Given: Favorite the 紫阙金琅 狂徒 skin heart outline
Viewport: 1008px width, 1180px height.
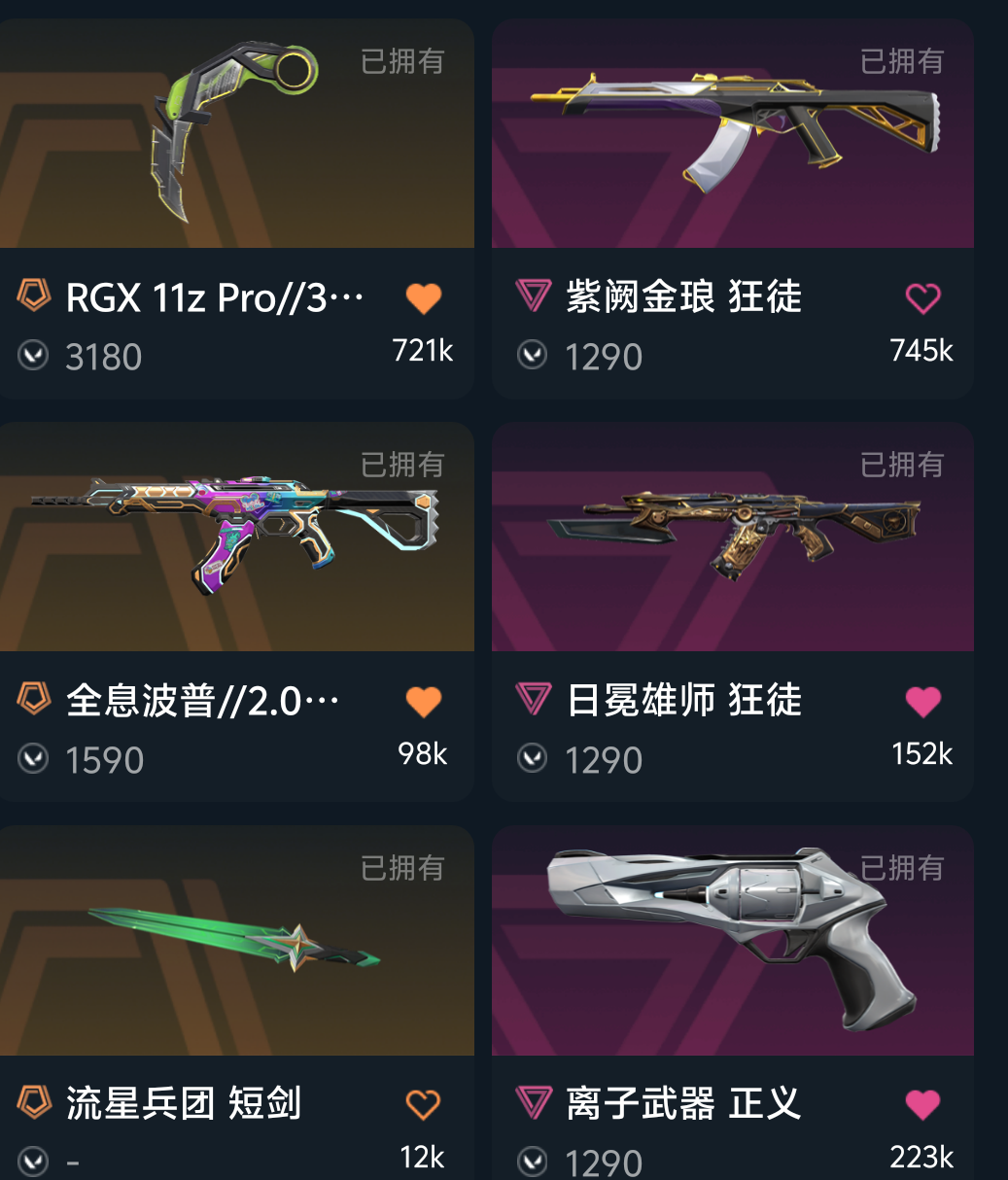Looking at the screenshot, I should click(922, 298).
